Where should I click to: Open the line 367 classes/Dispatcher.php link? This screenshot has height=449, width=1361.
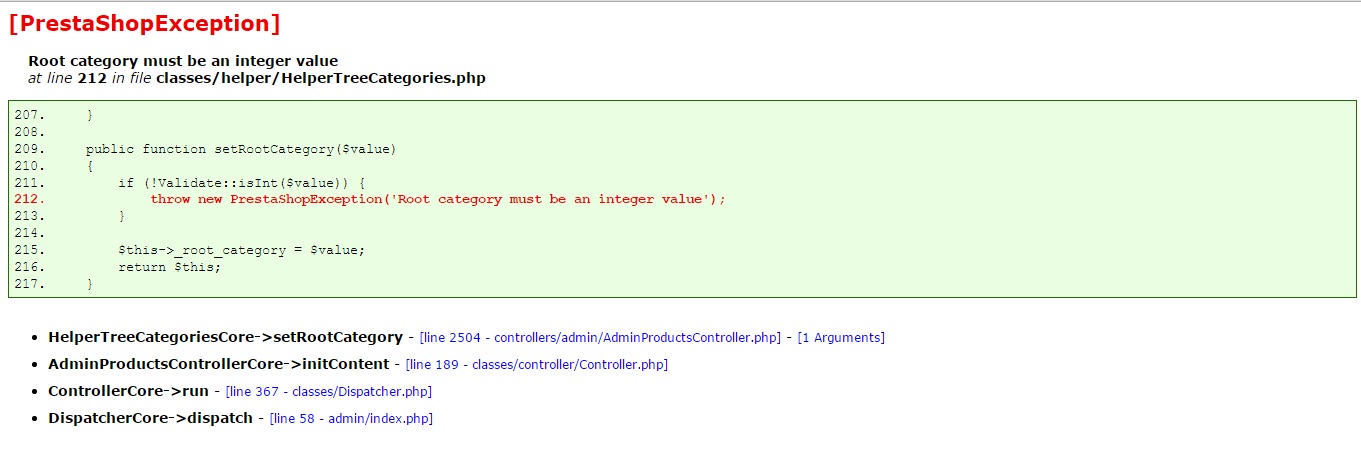(329, 392)
